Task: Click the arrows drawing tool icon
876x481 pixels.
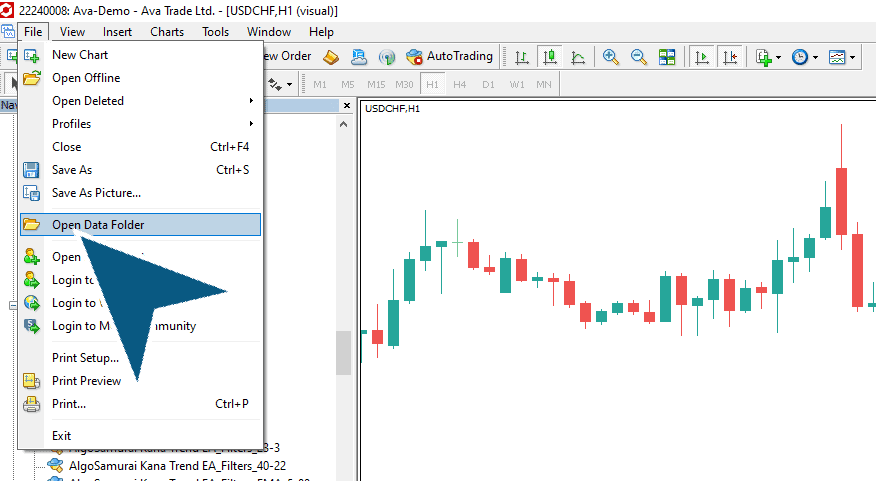Action: tap(274, 84)
